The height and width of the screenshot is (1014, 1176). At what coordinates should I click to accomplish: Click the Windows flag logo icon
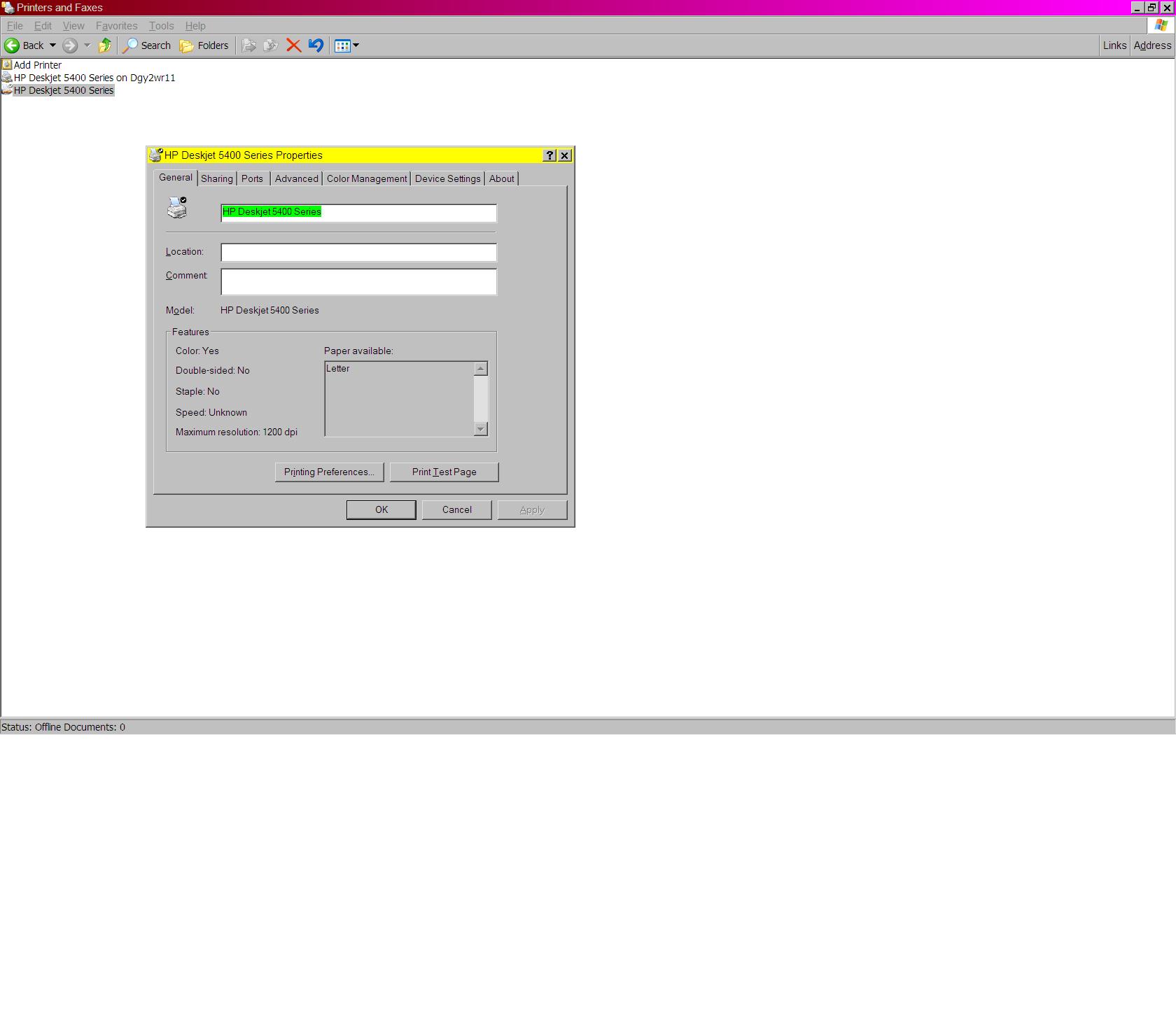click(1161, 25)
